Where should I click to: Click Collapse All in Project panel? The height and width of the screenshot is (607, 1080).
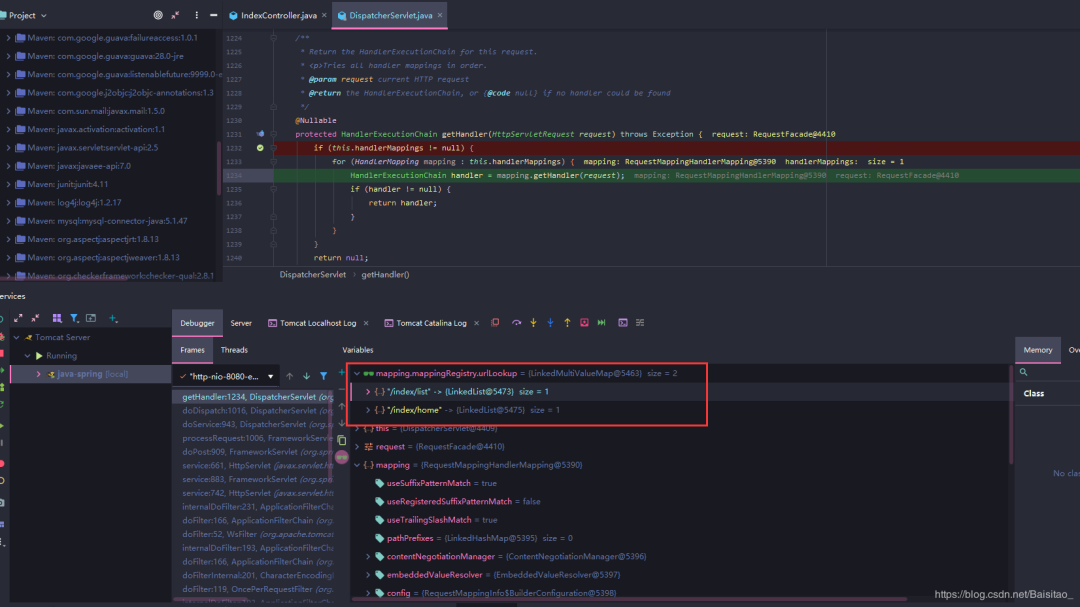(x=176, y=15)
